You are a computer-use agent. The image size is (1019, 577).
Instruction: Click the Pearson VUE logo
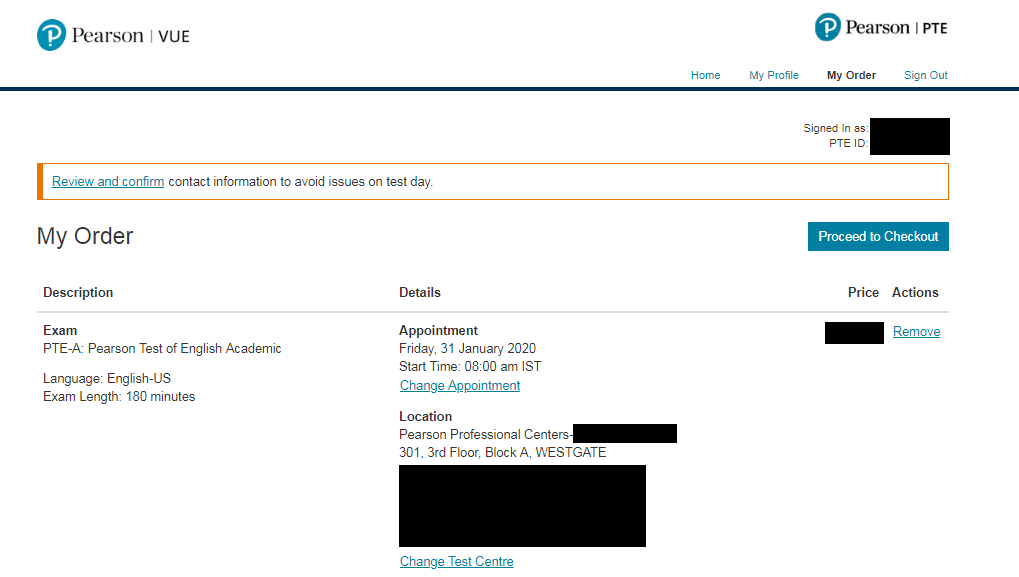coord(113,35)
